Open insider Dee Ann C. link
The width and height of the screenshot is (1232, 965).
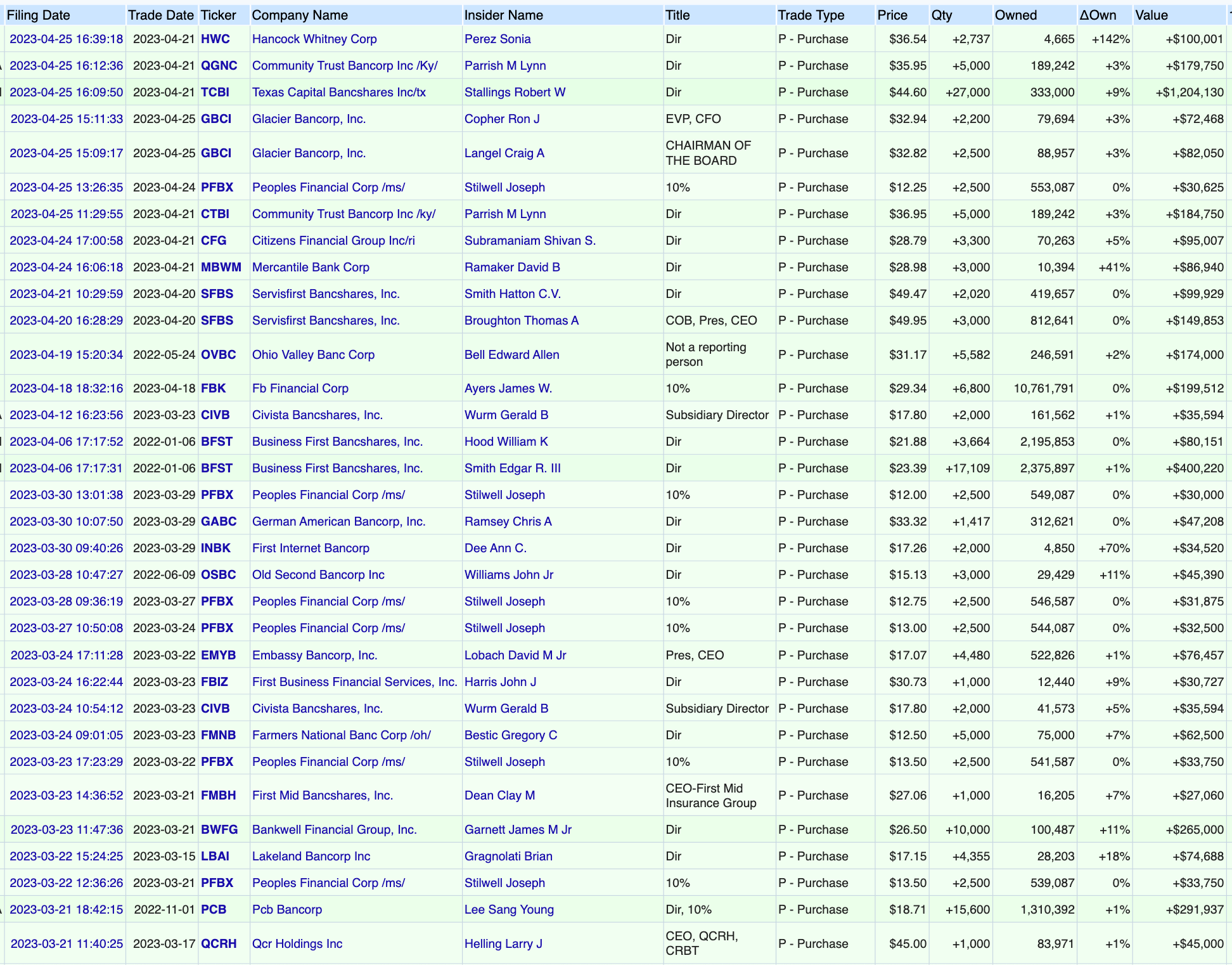point(496,548)
